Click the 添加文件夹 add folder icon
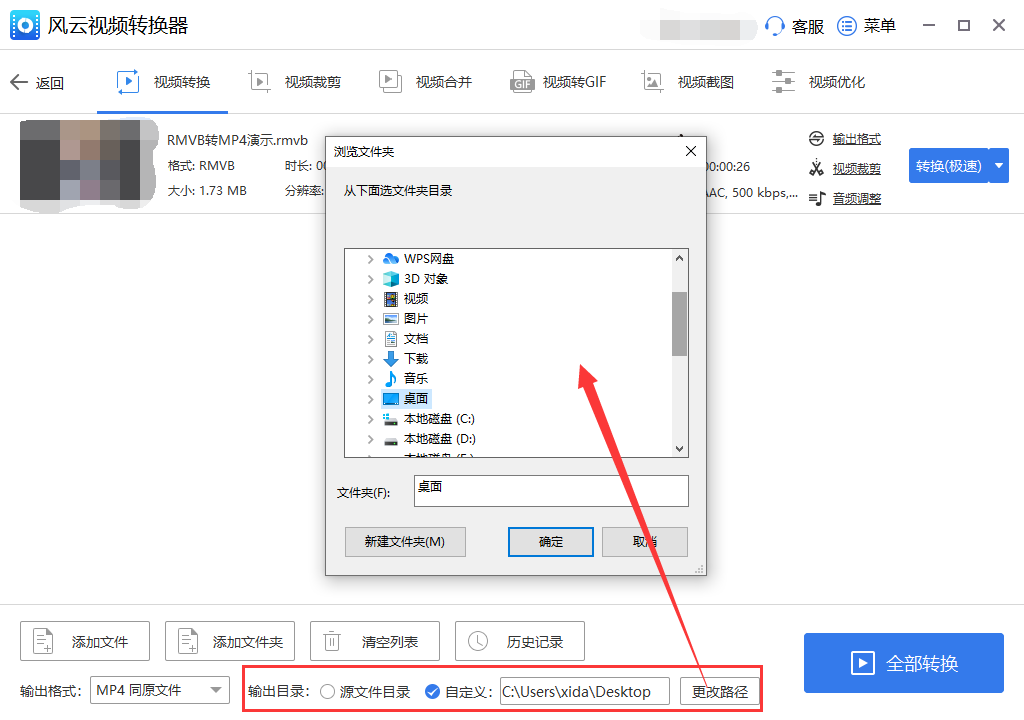 [187, 641]
